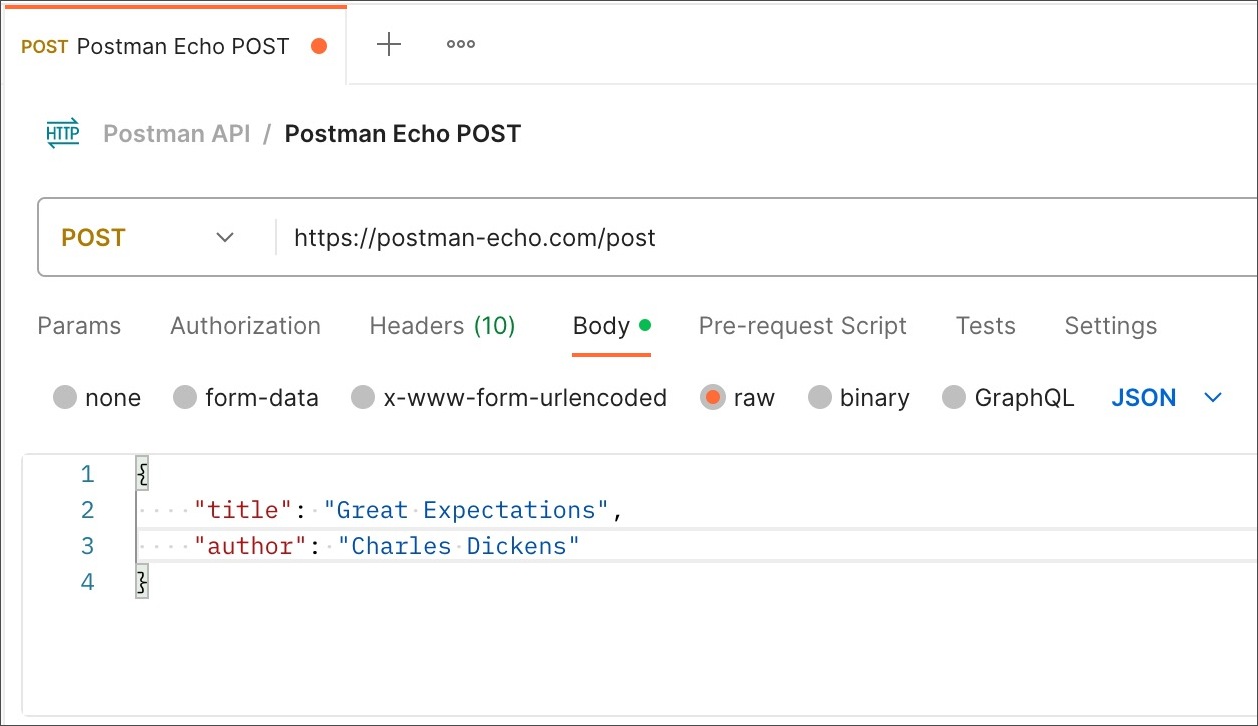Viewport: 1258px width, 726px height.
Task: Switch to the Params tab
Action: [79, 326]
